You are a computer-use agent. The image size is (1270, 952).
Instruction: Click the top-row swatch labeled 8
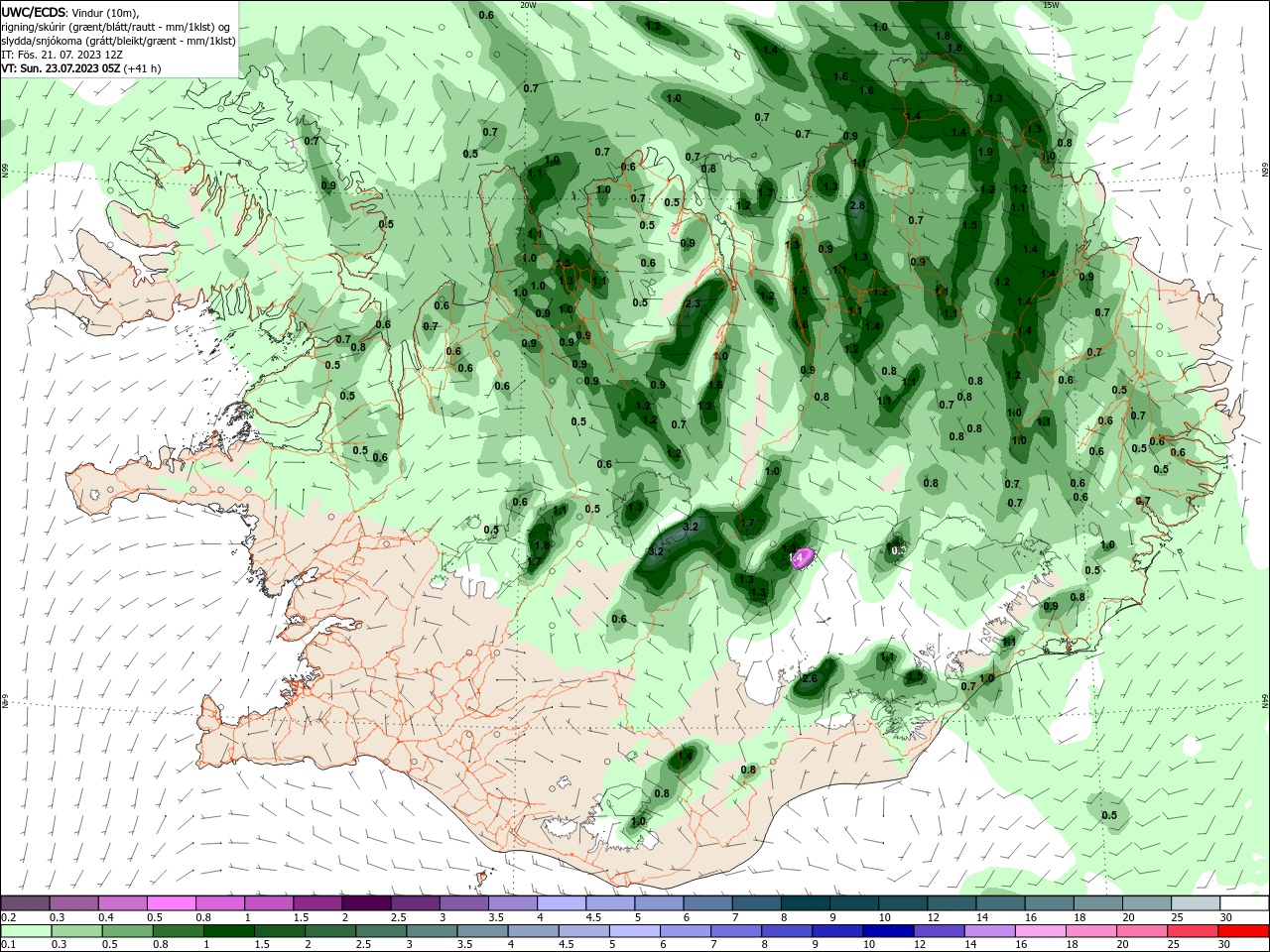tap(806, 903)
